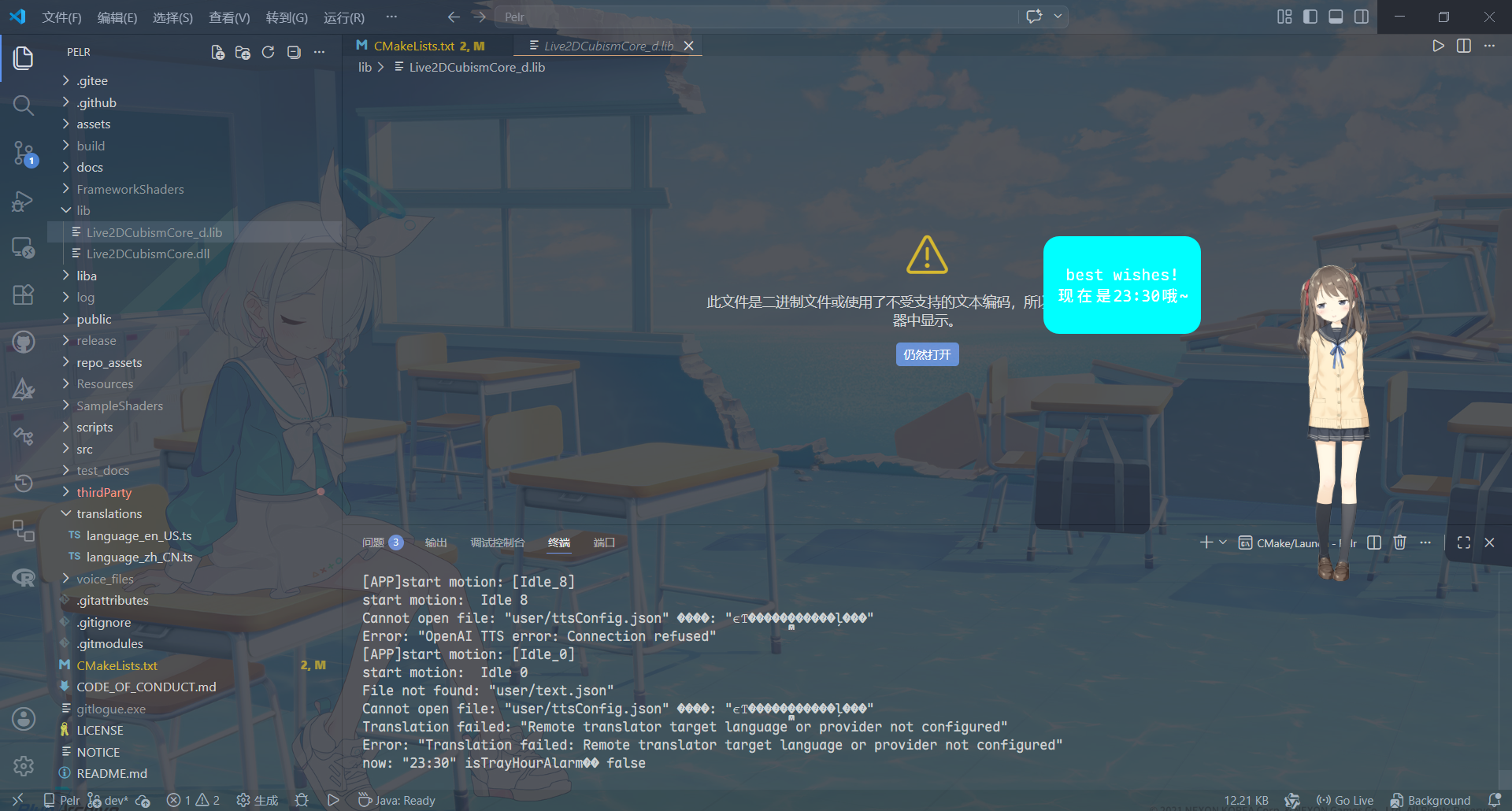Split the editor to the right
Image resolution: width=1512 pixels, height=811 pixels.
coord(1464,46)
